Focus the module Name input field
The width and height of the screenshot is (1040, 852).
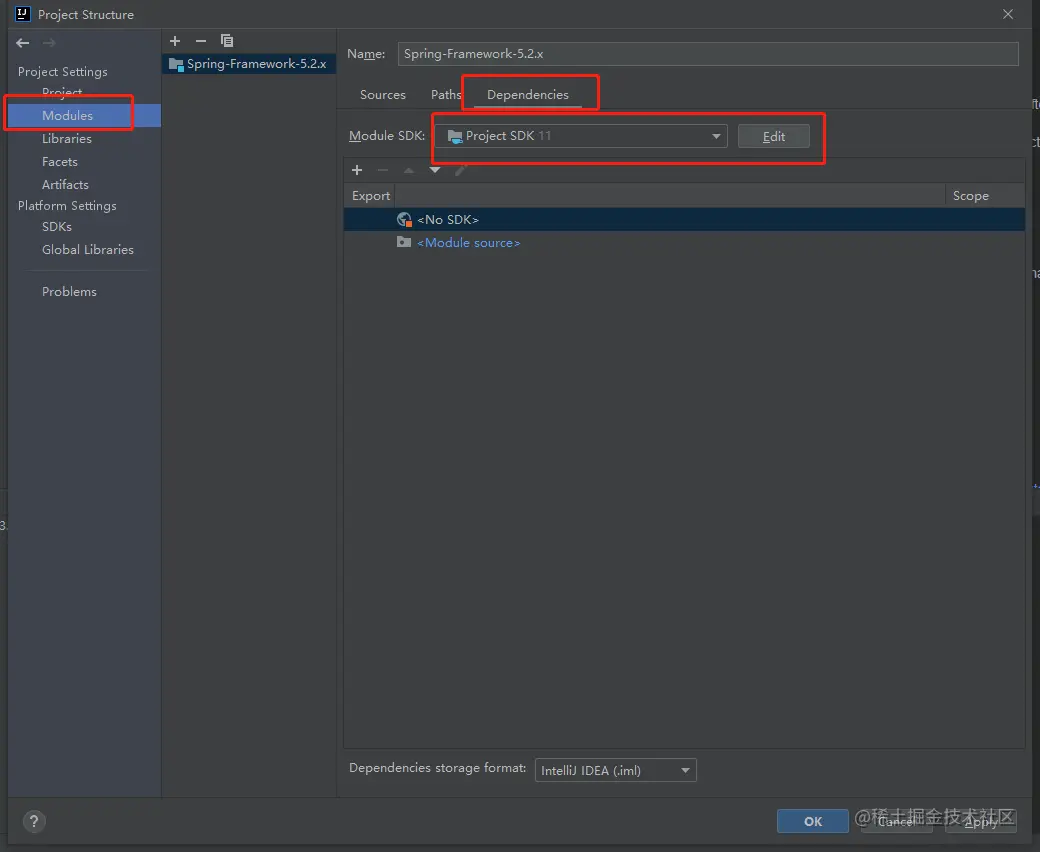708,54
